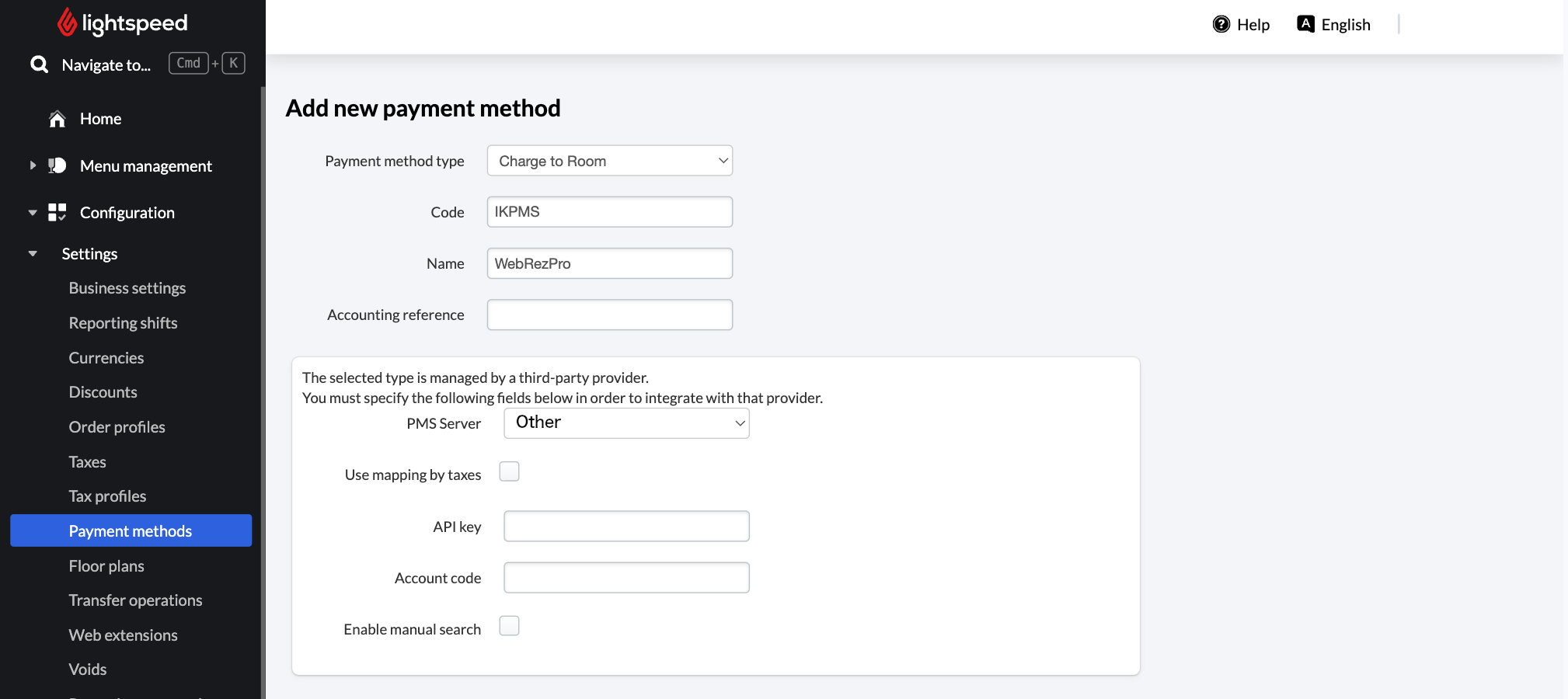The width and height of the screenshot is (1568, 699).
Task: Click the Menu management icon
Action: [57, 165]
